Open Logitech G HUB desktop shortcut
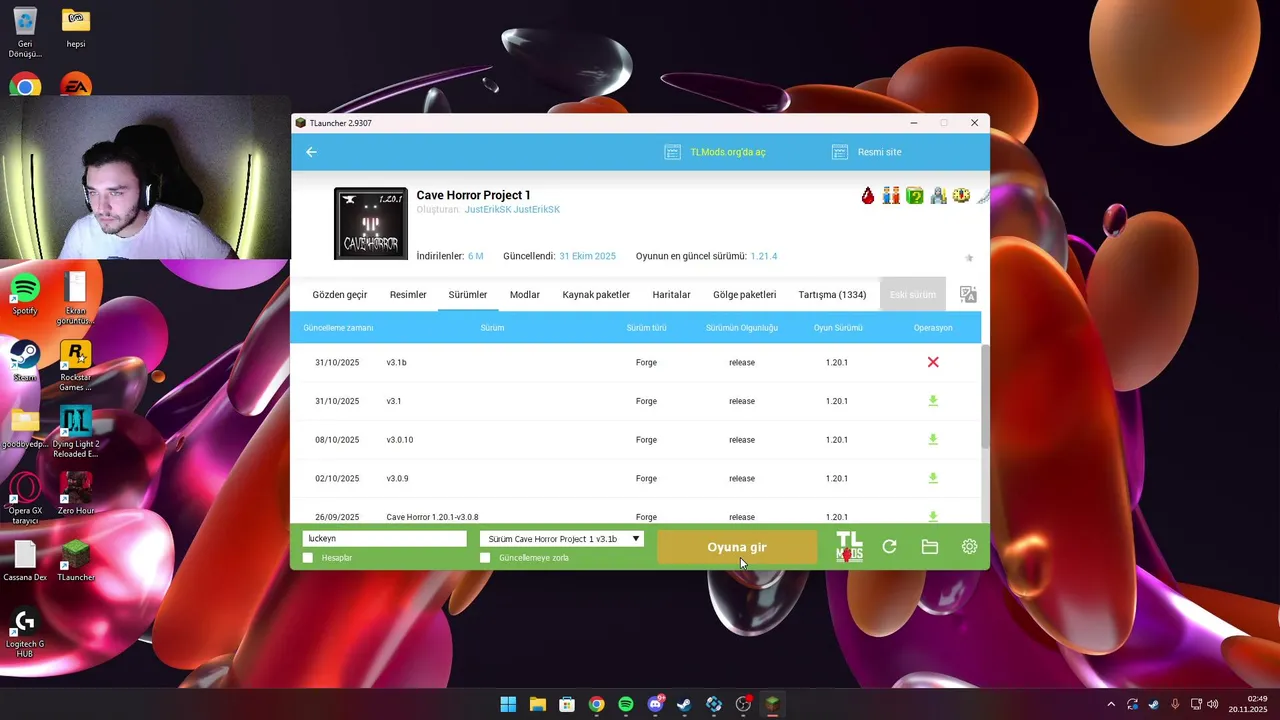The height and width of the screenshot is (720, 1280). pos(25,632)
